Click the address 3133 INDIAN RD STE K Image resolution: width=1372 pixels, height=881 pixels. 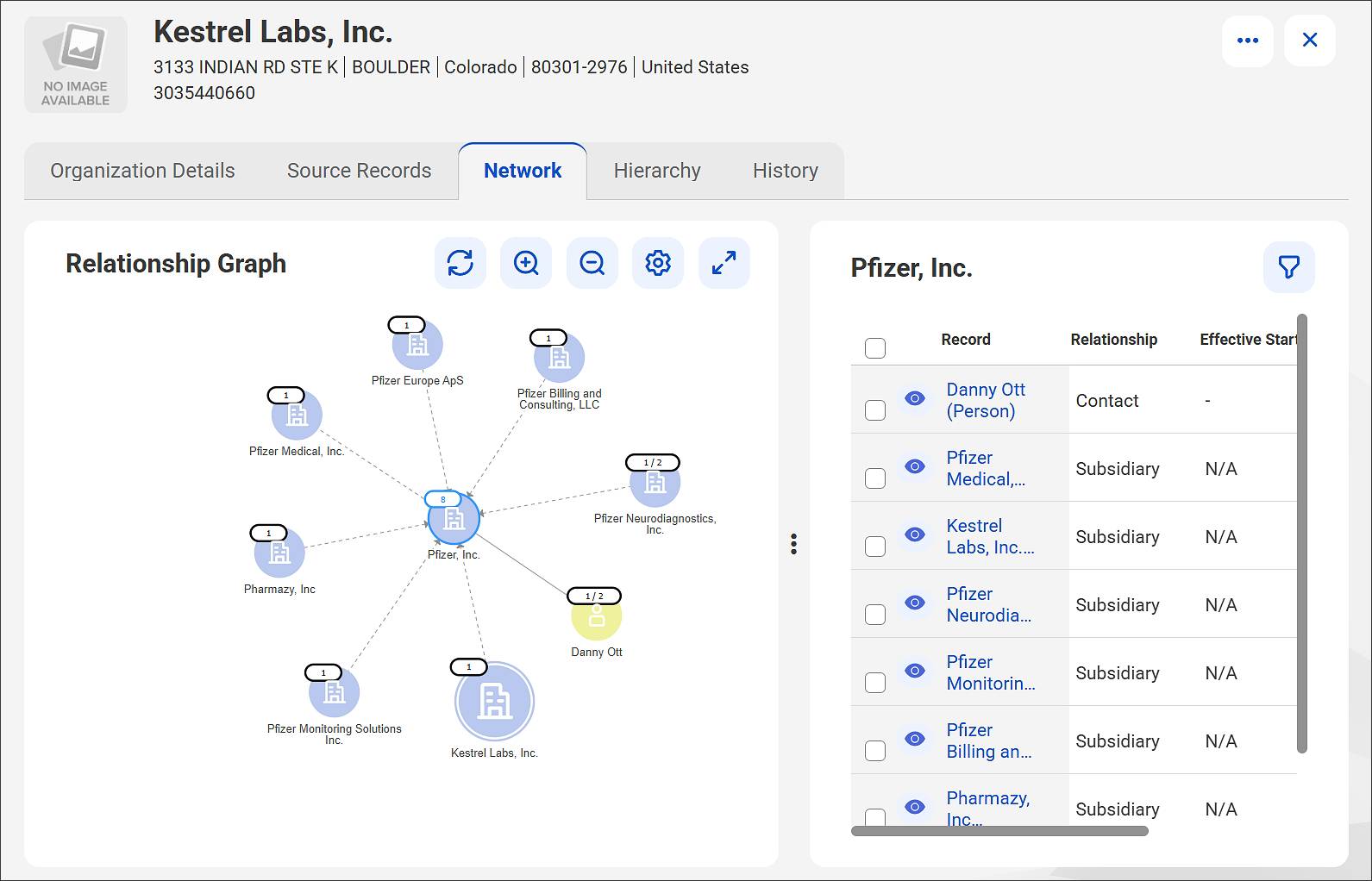(x=246, y=67)
